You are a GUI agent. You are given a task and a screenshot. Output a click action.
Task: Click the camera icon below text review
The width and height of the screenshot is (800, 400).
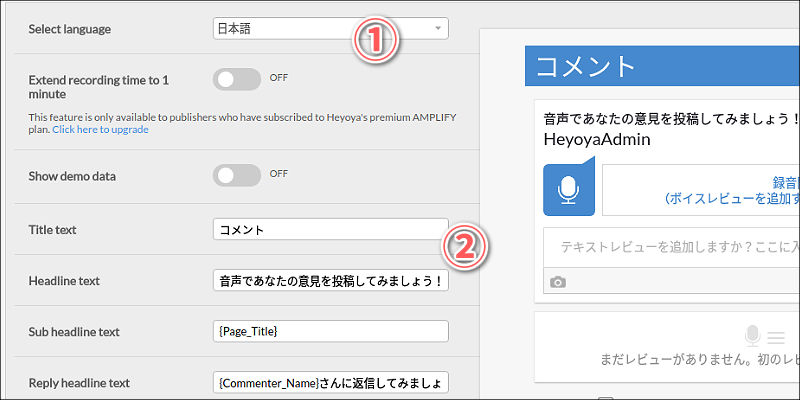[x=558, y=282]
